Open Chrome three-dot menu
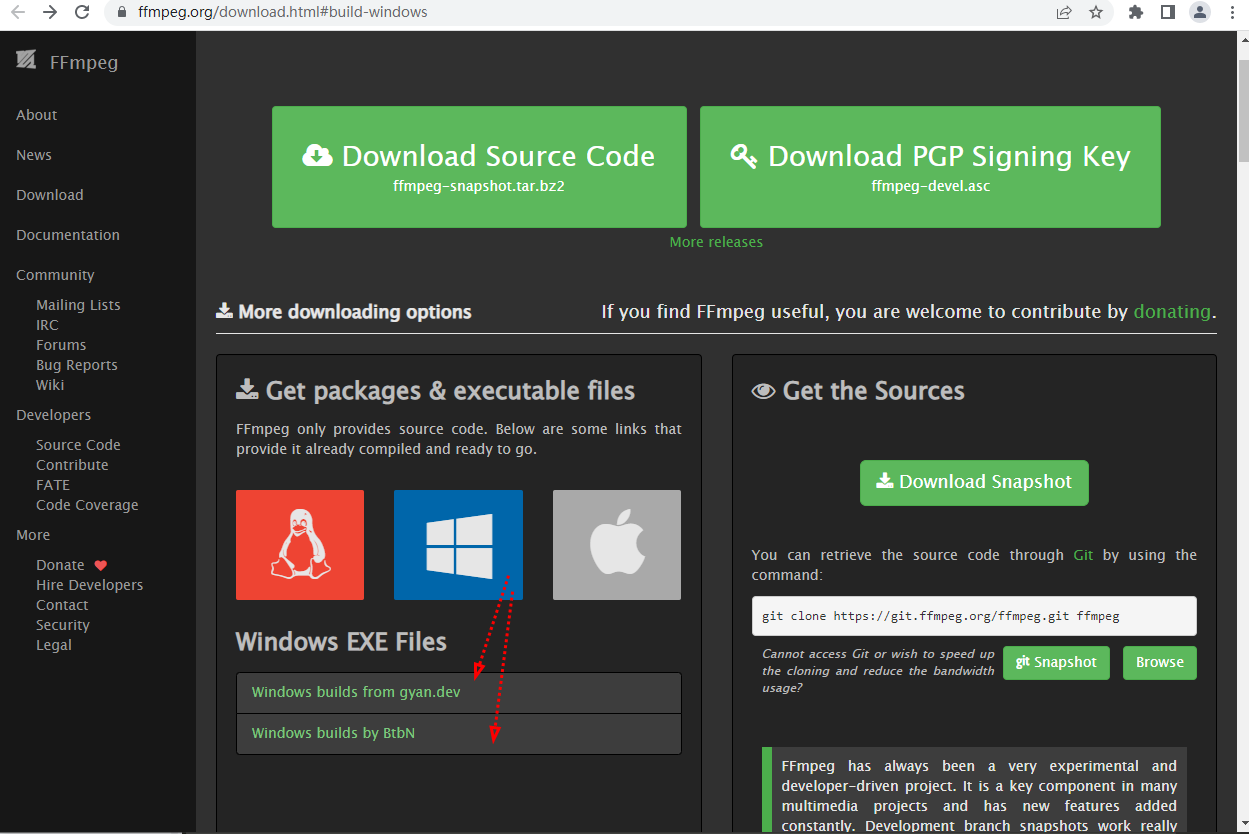Screen dimensions: 1249x834 coord(1231,13)
